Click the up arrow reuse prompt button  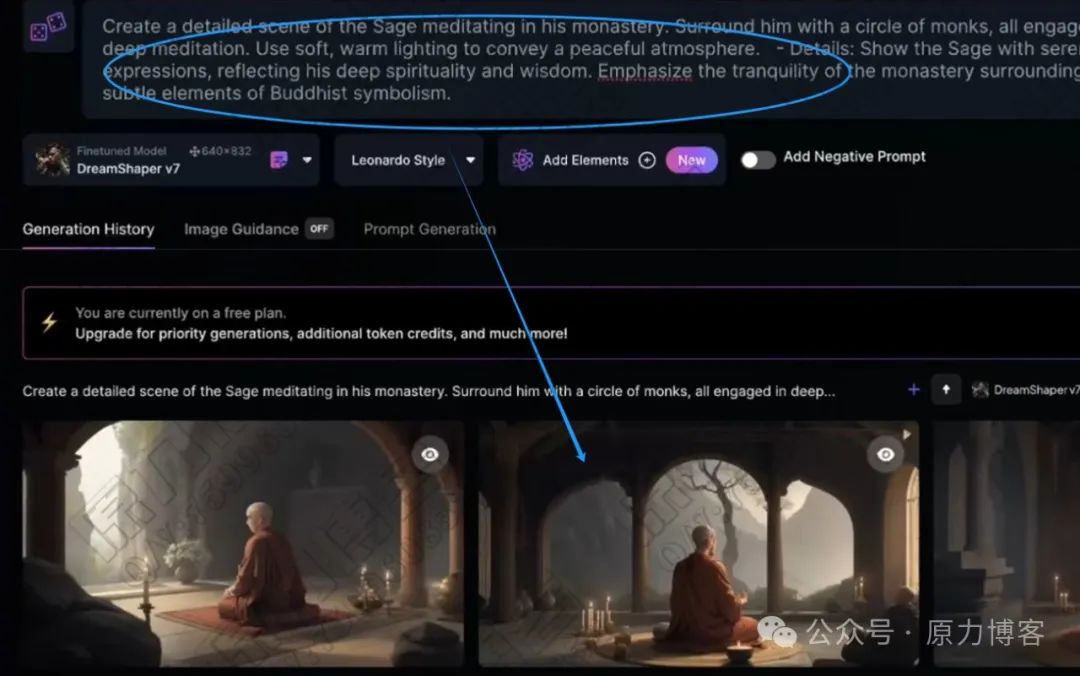pyautogui.click(x=946, y=390)
